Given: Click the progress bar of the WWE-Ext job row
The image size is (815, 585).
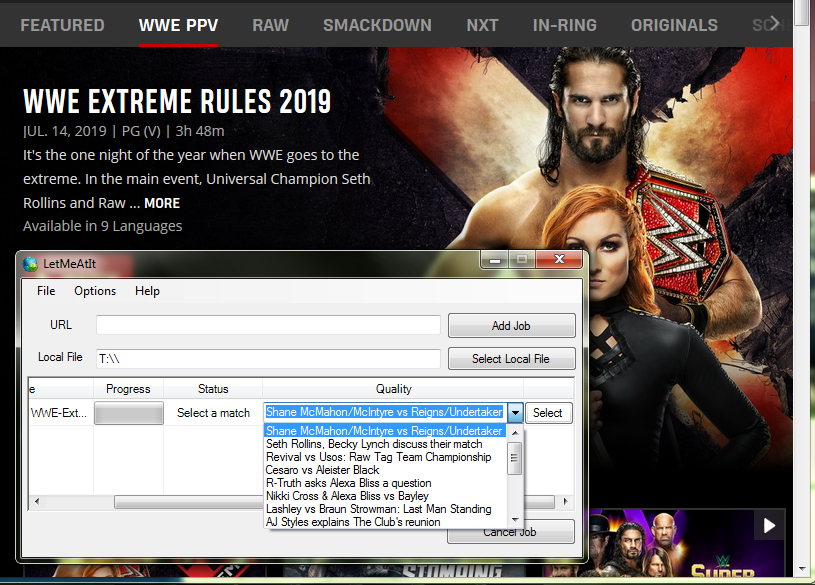Looking at the screenshot, I should coord(128,411).
